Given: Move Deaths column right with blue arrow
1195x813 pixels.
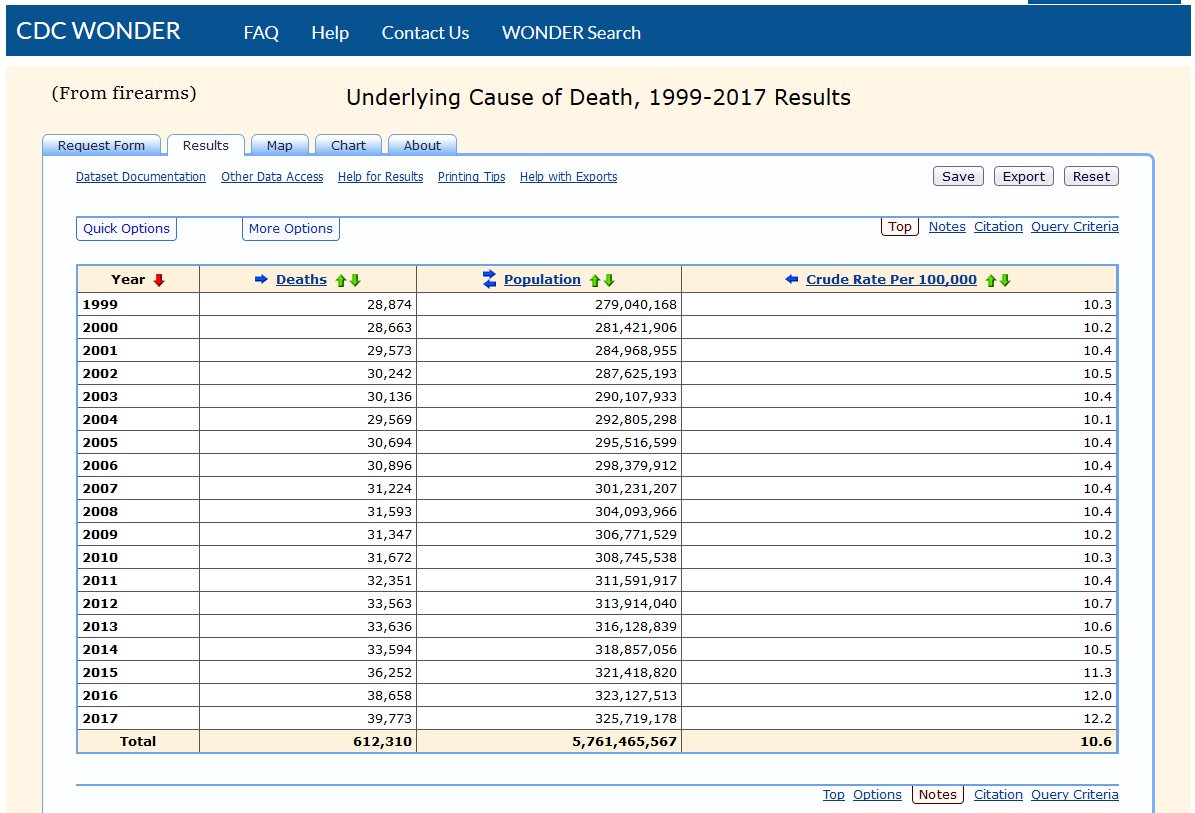Looking at the screenshot, I should click(261, 280).
